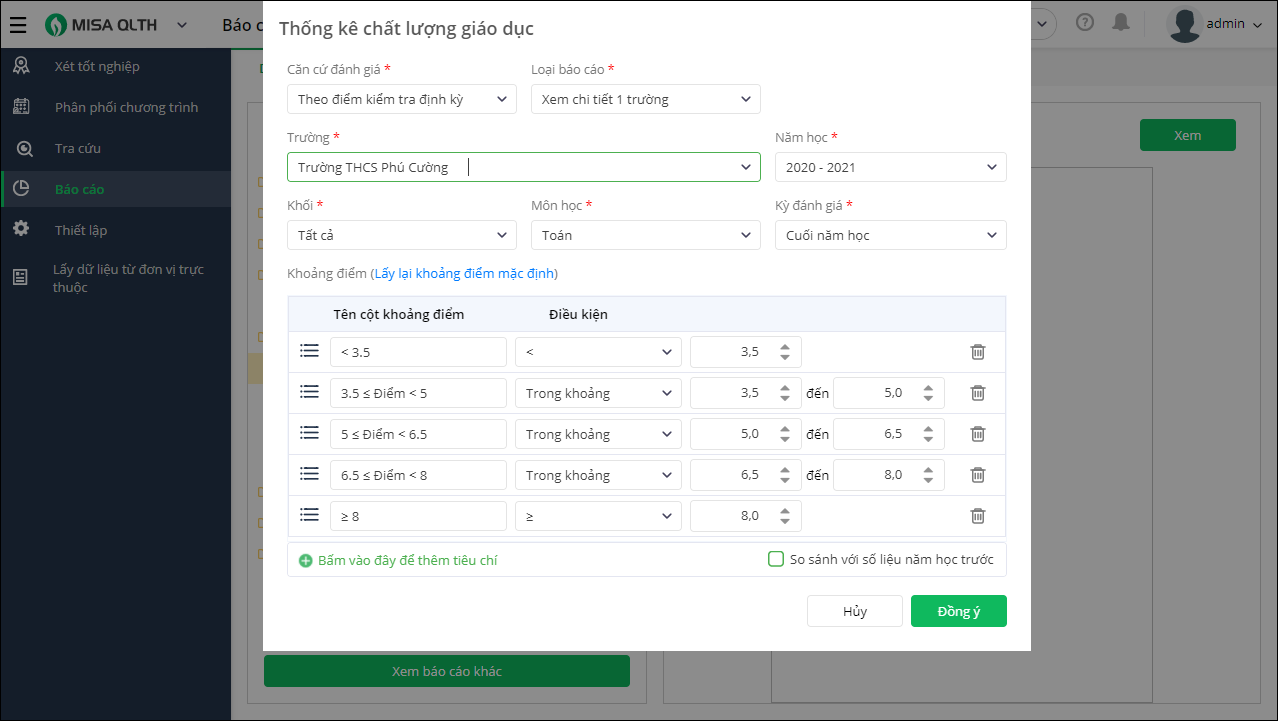The height and width of the screenshot is (721, 1278).
Task: Open Thiết lập settings in sidebar
Action: point(80,230)
